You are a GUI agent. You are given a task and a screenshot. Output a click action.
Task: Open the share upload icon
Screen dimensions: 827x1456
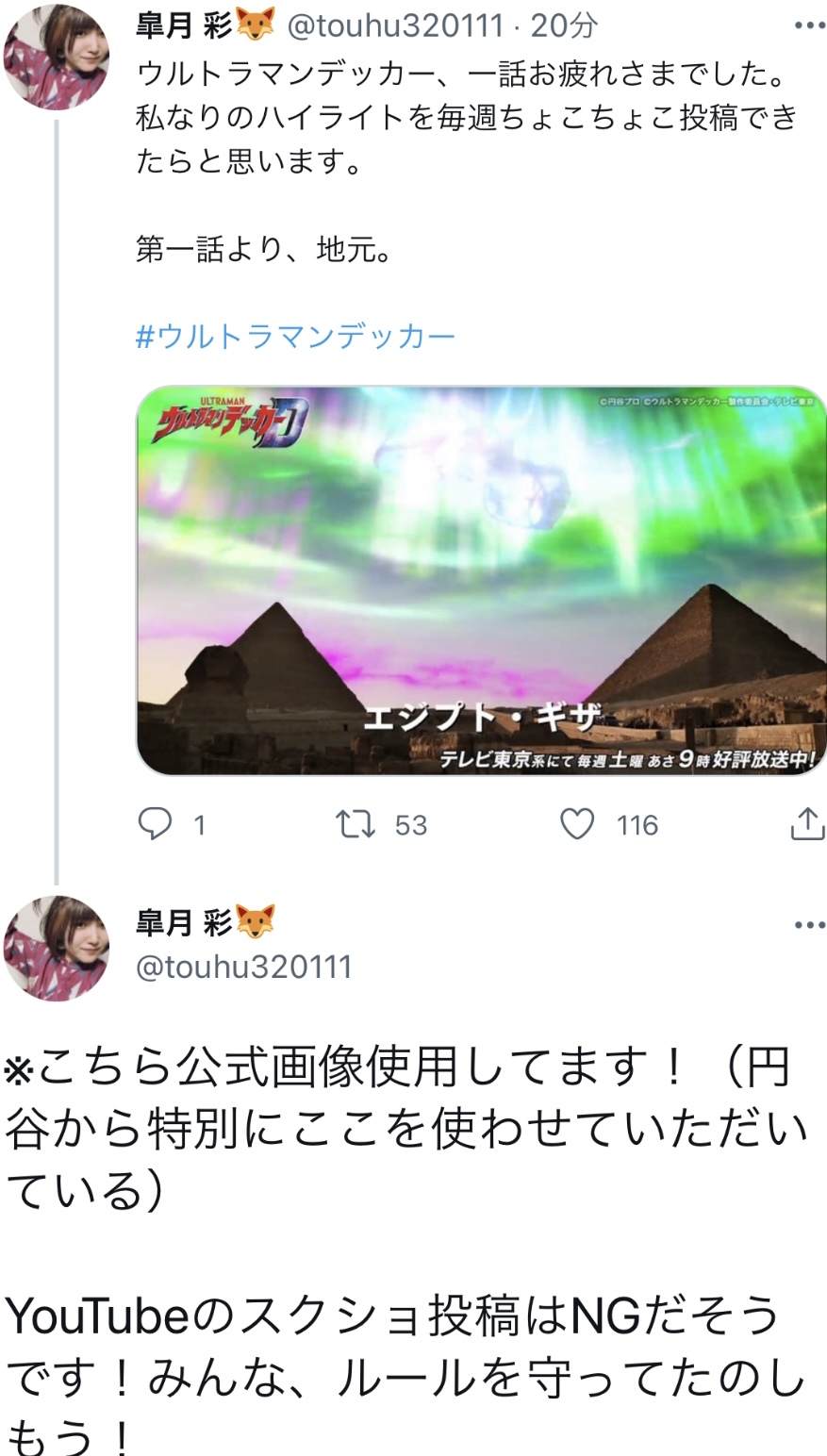[807, 823]
